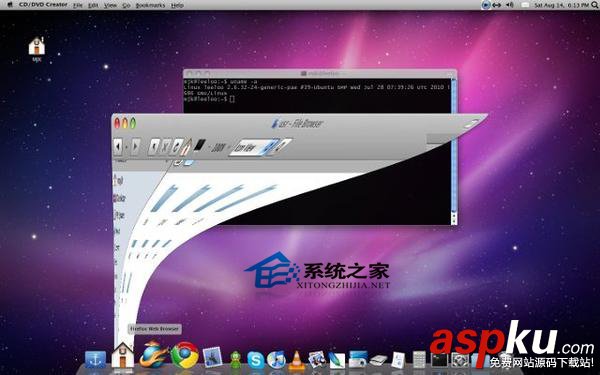600x375 pixels.
Task: Launch Firefox Web Browser from the dock
Action: (153, 355)
